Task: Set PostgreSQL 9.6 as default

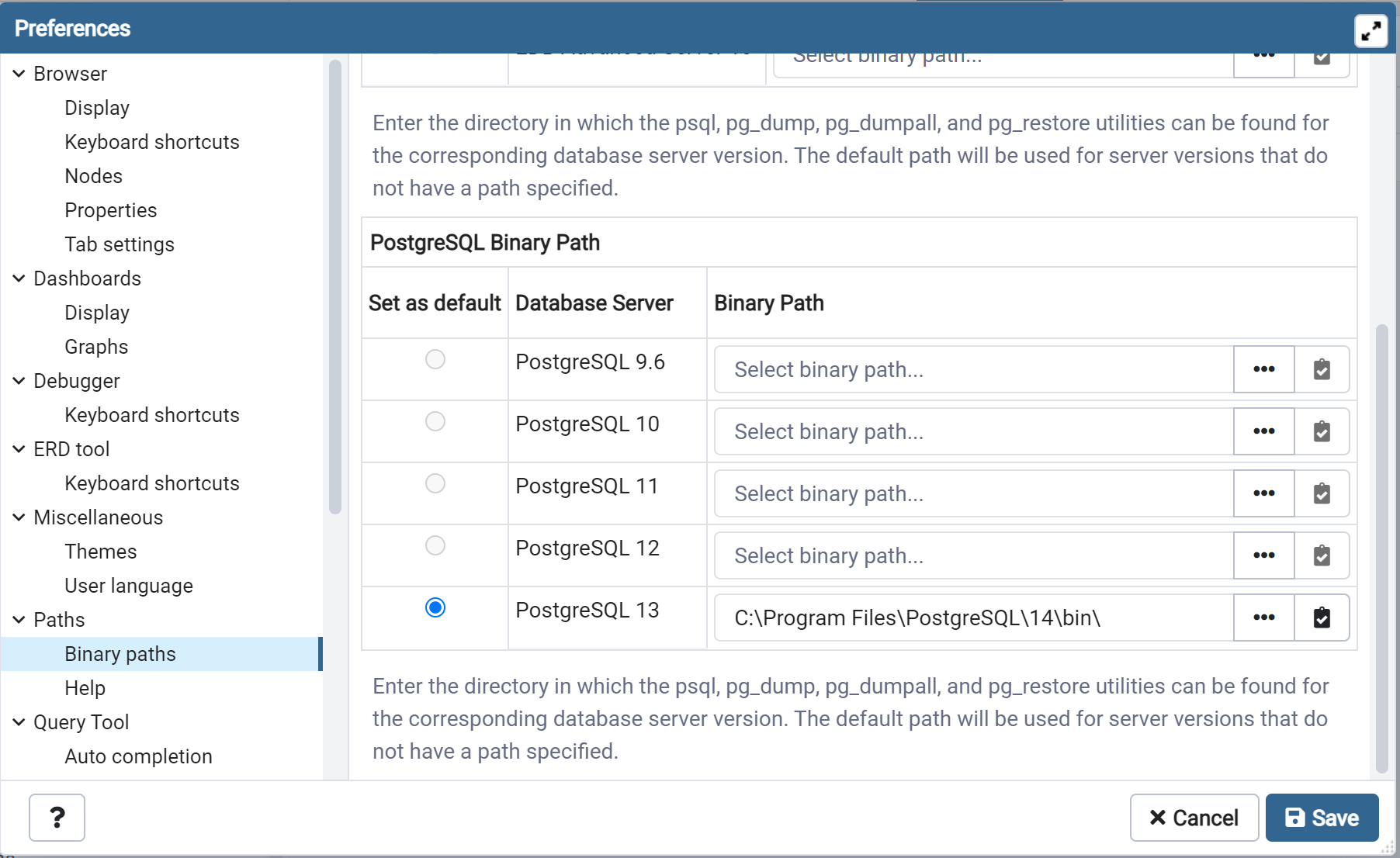Action: 435,359
